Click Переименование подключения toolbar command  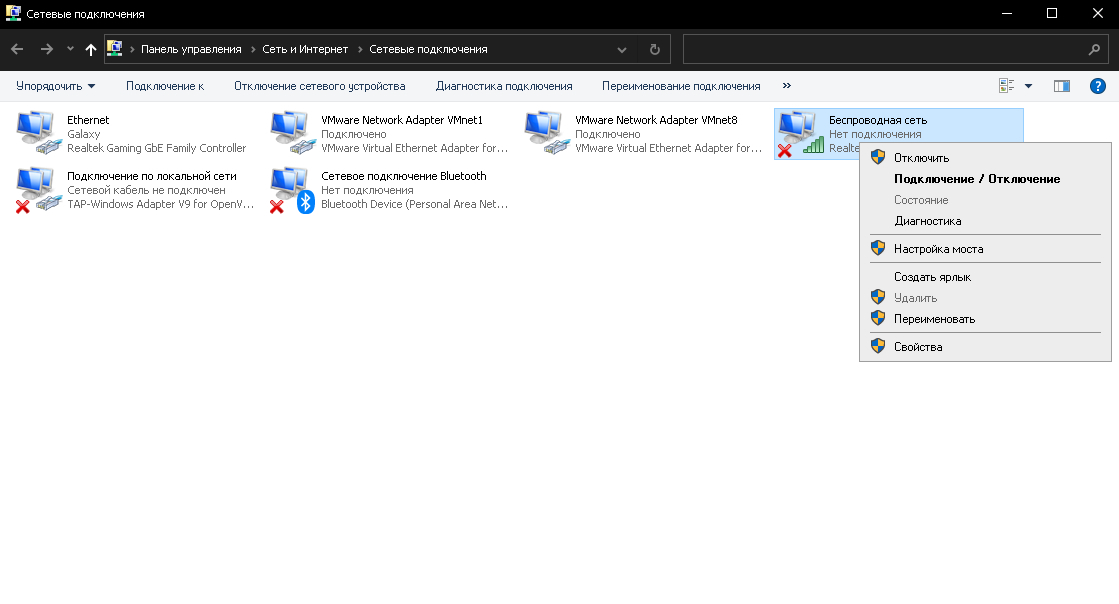coord(681,86)
